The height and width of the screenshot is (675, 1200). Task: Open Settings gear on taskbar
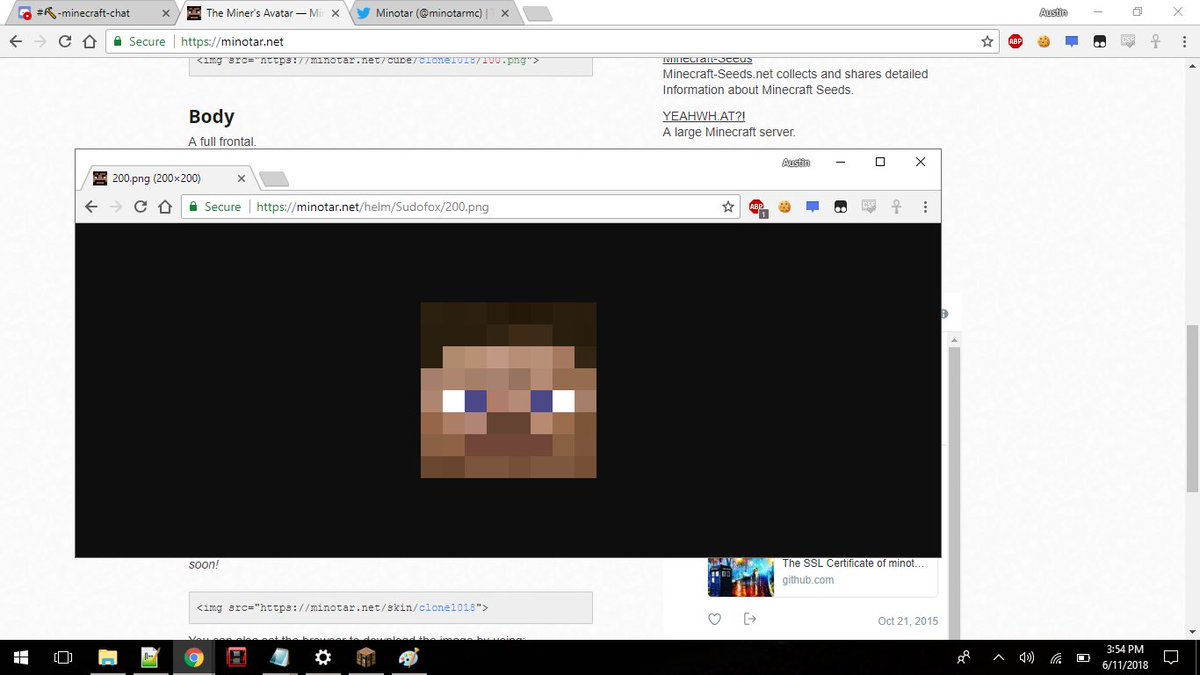tap(323, 658)
